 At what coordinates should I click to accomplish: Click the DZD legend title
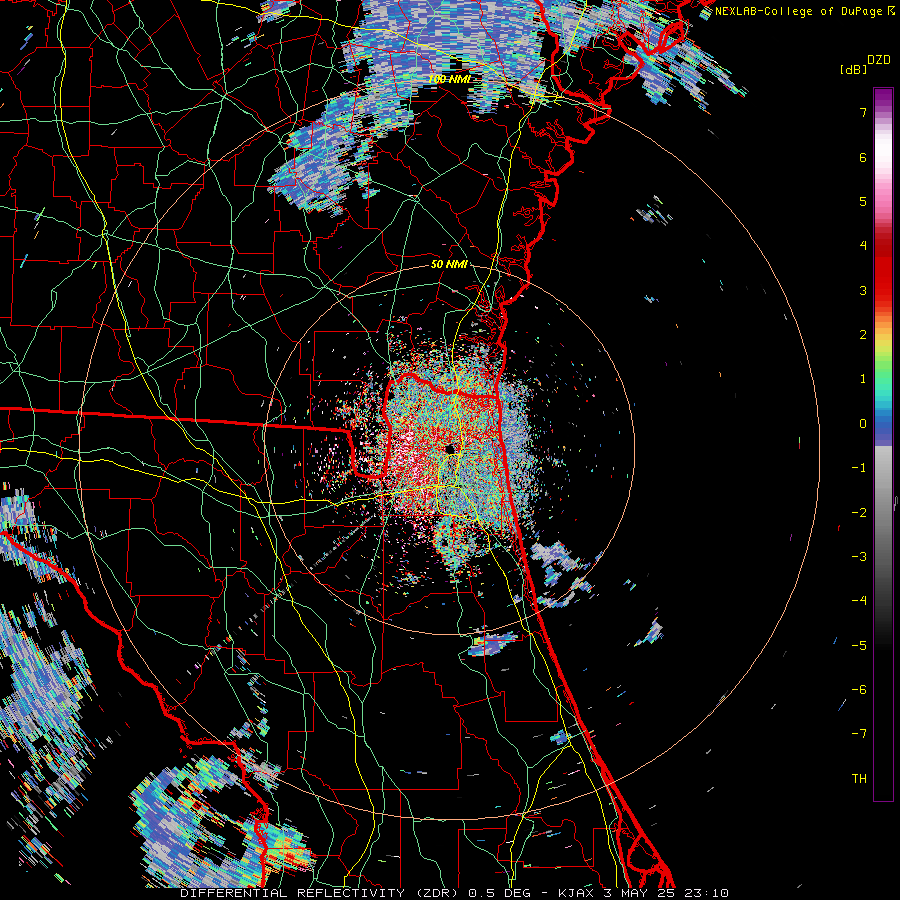879,60
